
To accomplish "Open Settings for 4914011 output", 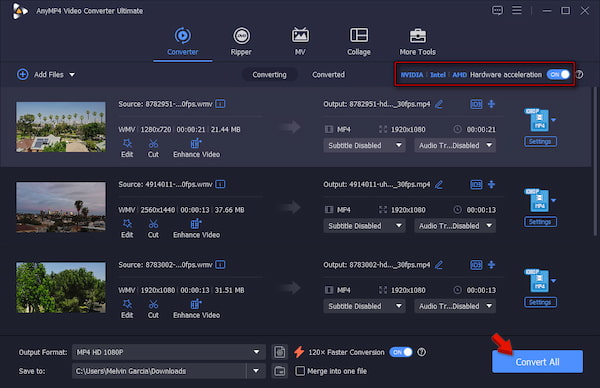I will [540, 222].
